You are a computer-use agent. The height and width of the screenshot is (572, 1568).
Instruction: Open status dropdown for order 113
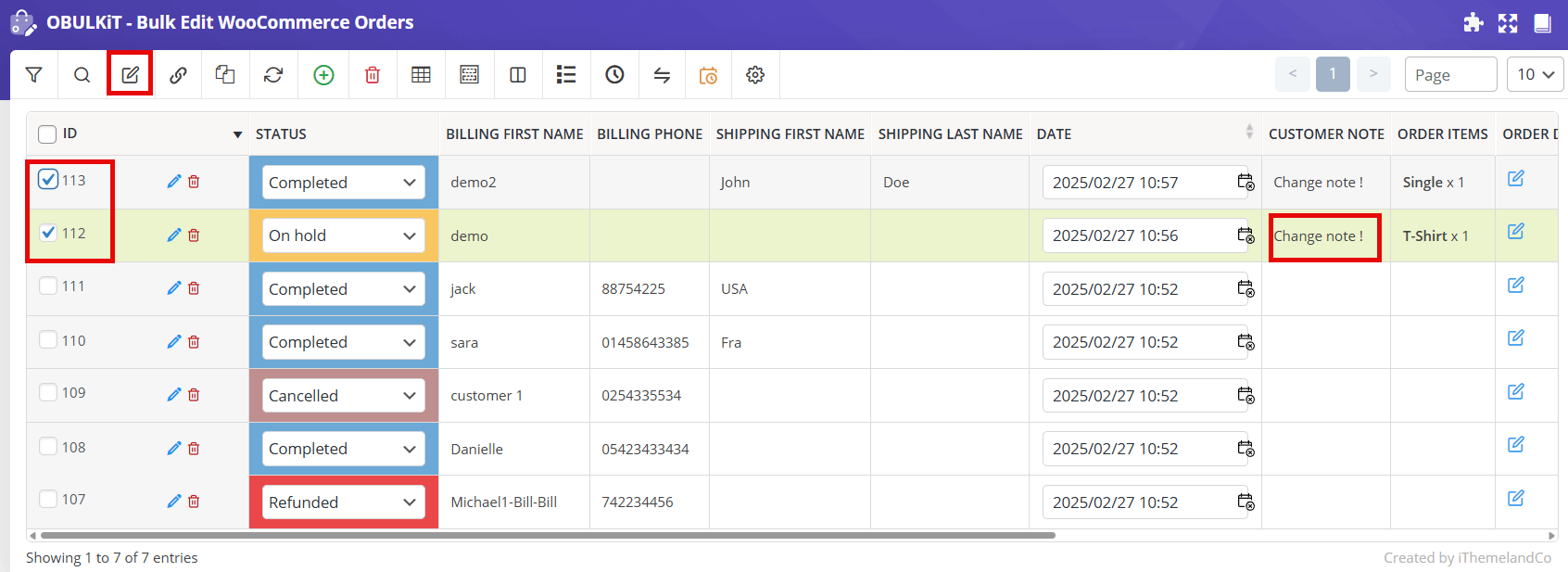(344, 183)
